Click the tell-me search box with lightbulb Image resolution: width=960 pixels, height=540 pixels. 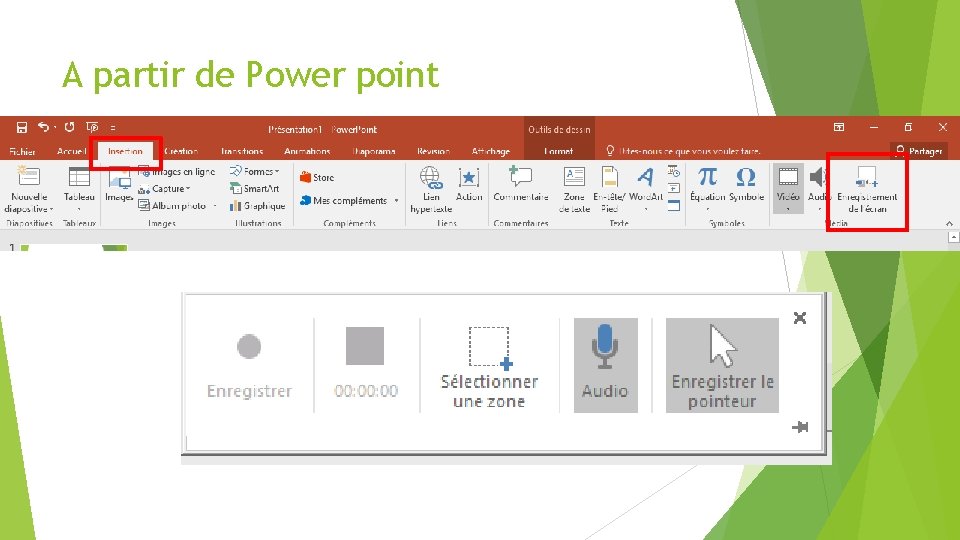tap(683, 151)
